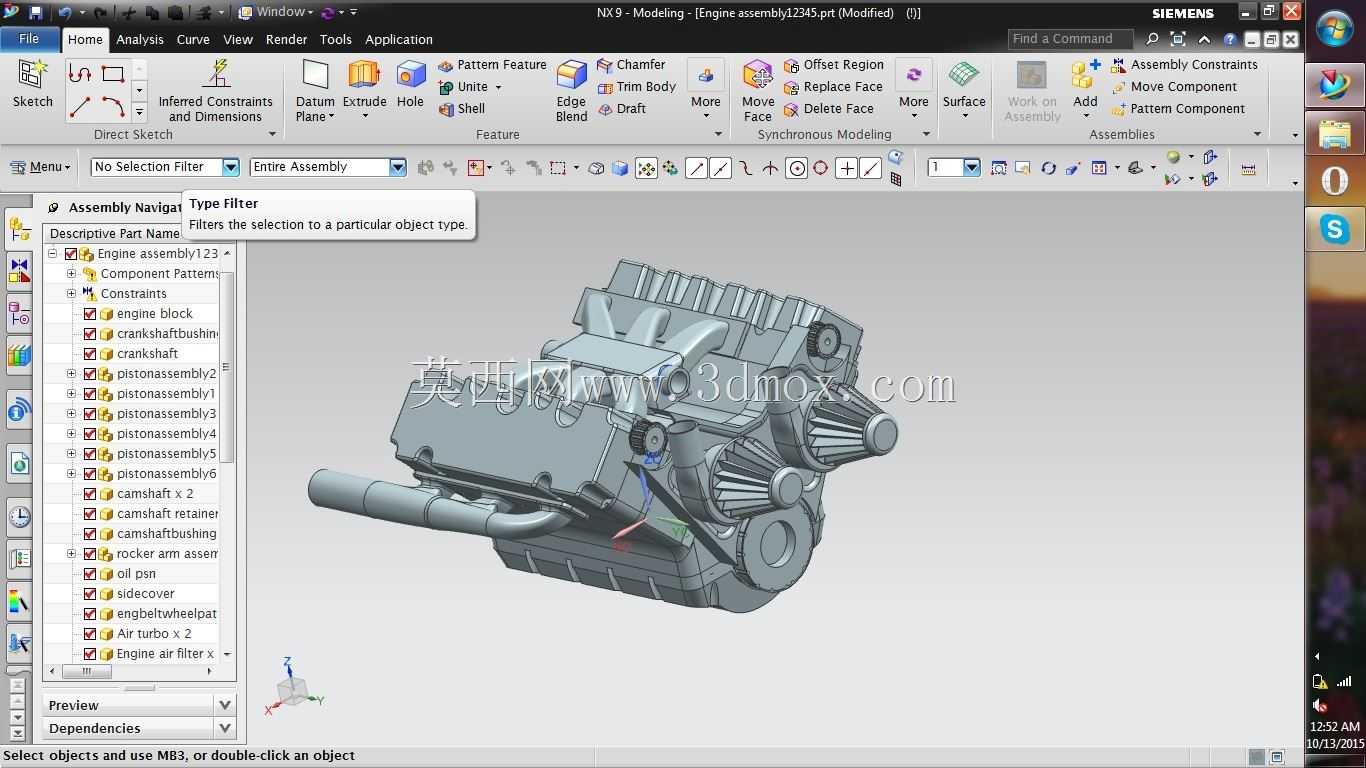Open the Menu button in selection bar
The height and width of the screenshot is (768, 1366).
point(40,167)
